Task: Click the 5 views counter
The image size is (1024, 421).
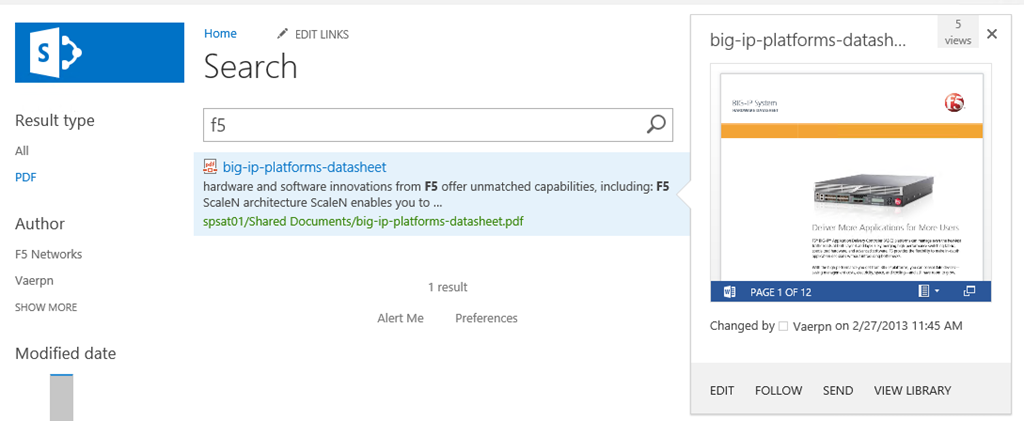Action: coord(958,32)
